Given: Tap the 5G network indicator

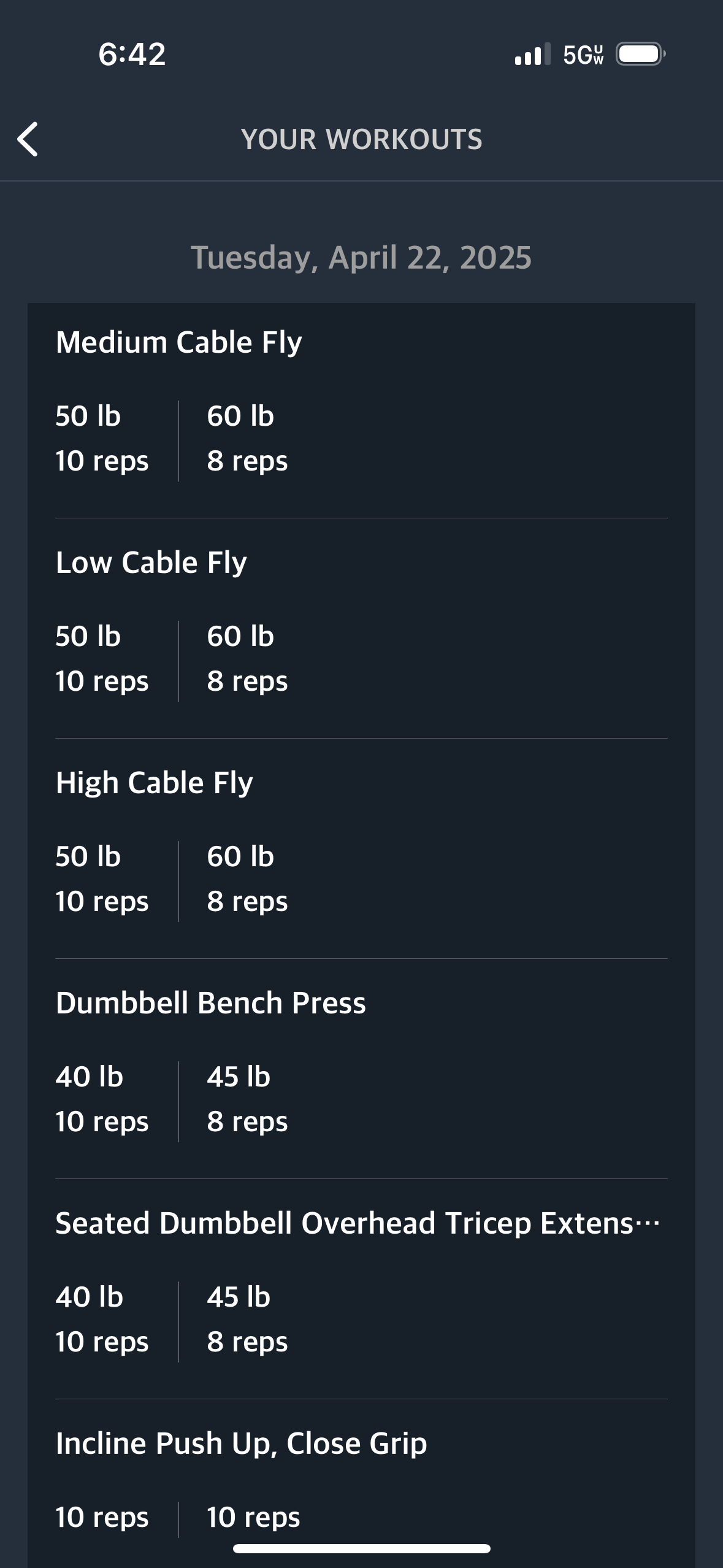Looking at the screenshot, I should coord(583,55).
